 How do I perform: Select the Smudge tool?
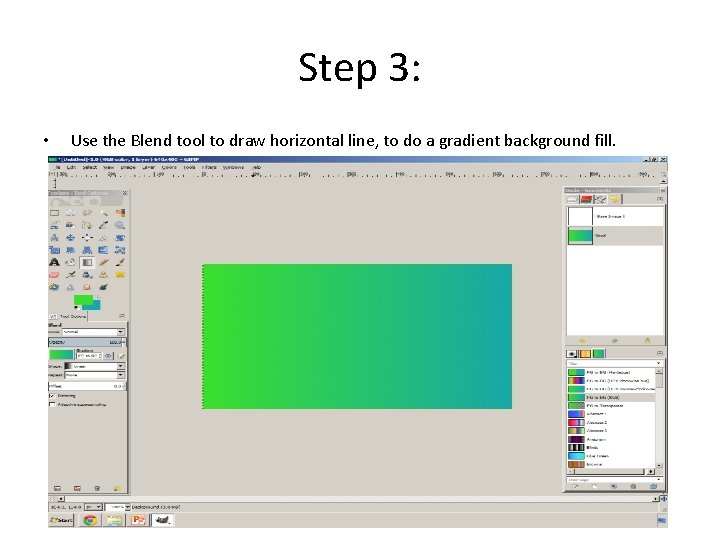(x=87, y=287)
